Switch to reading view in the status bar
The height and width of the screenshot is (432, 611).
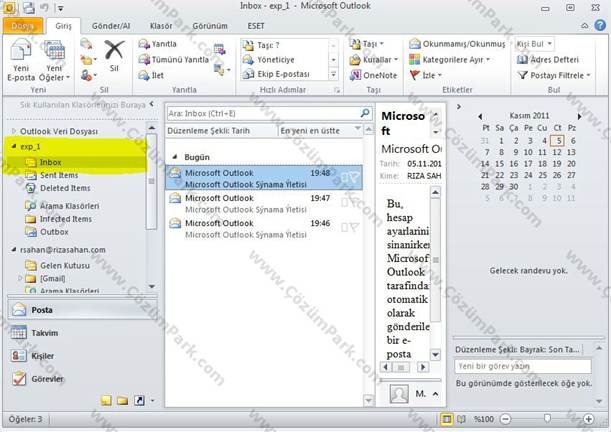(x=461, y=419)
